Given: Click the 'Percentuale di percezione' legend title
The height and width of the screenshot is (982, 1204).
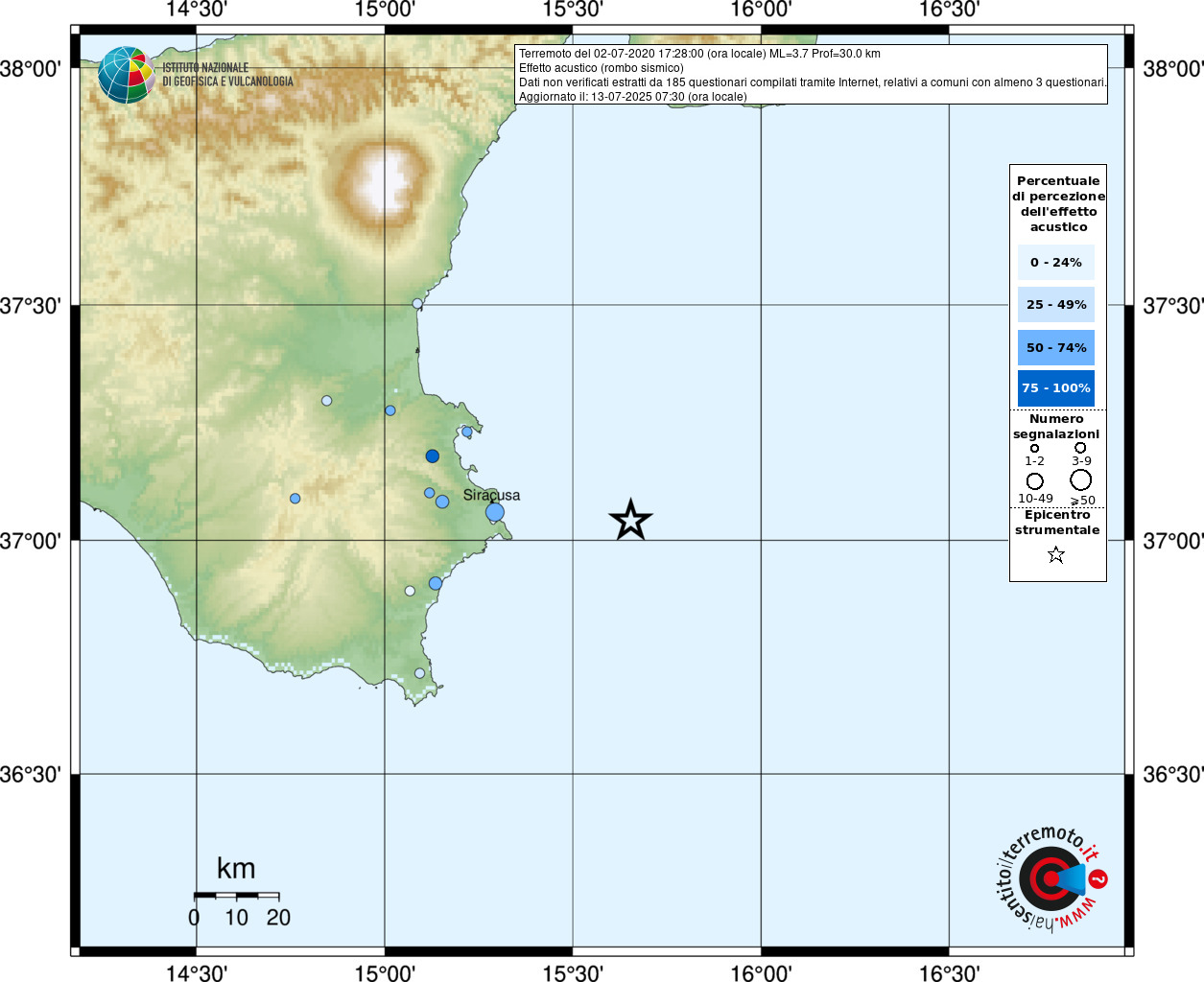Looking at the screenshot, I should 1058,203.
